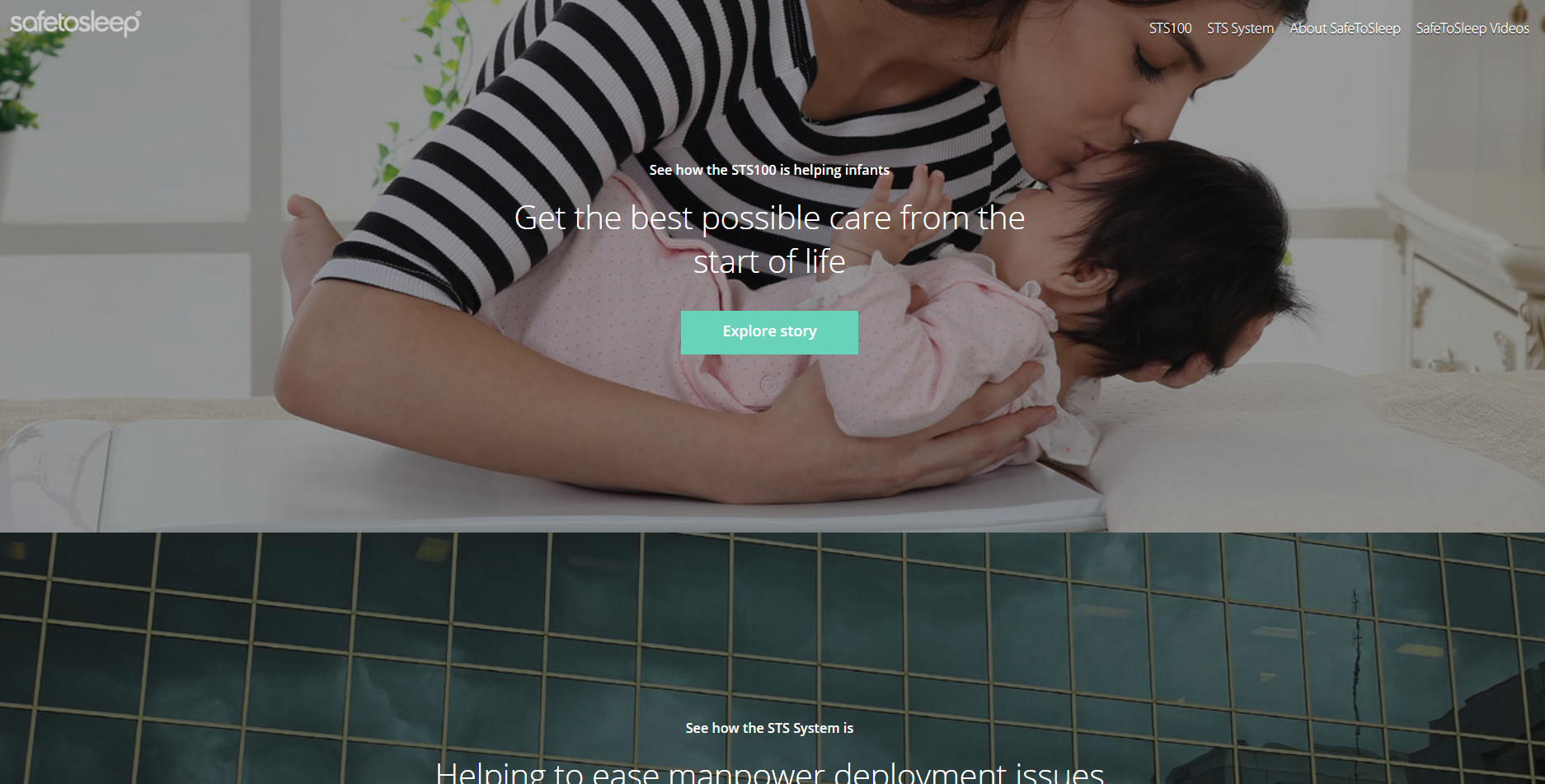
Task: Click the 'Get the best possible care' headline
Action: (x=769, y=239)
